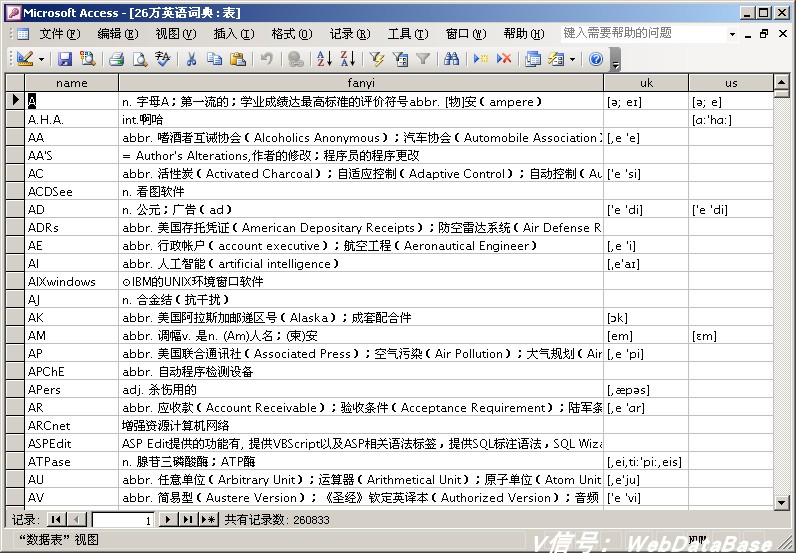Image resolution: width=796 pixels, height=553 pixels.
Task: Click the New Record toolbar icon
Action: tap(480, 59)
